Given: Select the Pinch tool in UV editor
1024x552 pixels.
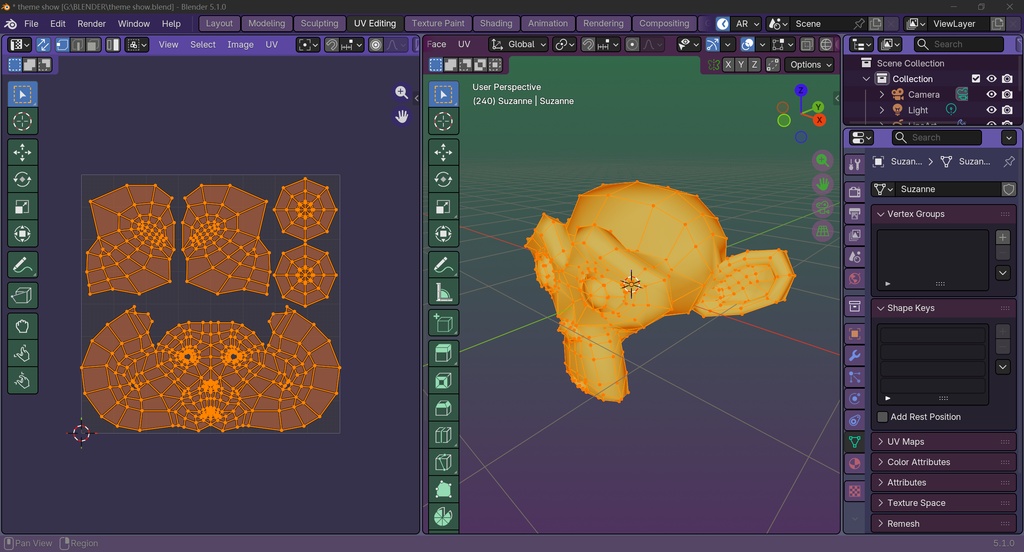Looking at the screenshot, I should (22, 380).
